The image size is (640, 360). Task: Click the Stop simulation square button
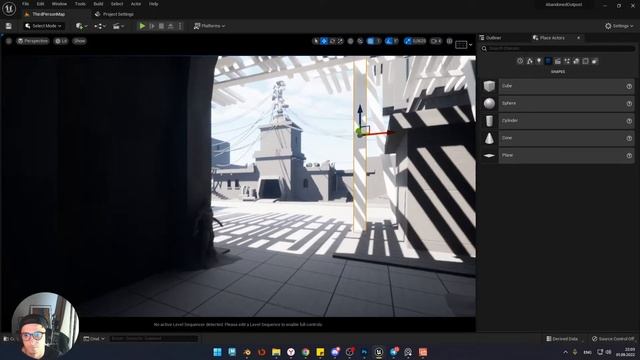(161, 26)
